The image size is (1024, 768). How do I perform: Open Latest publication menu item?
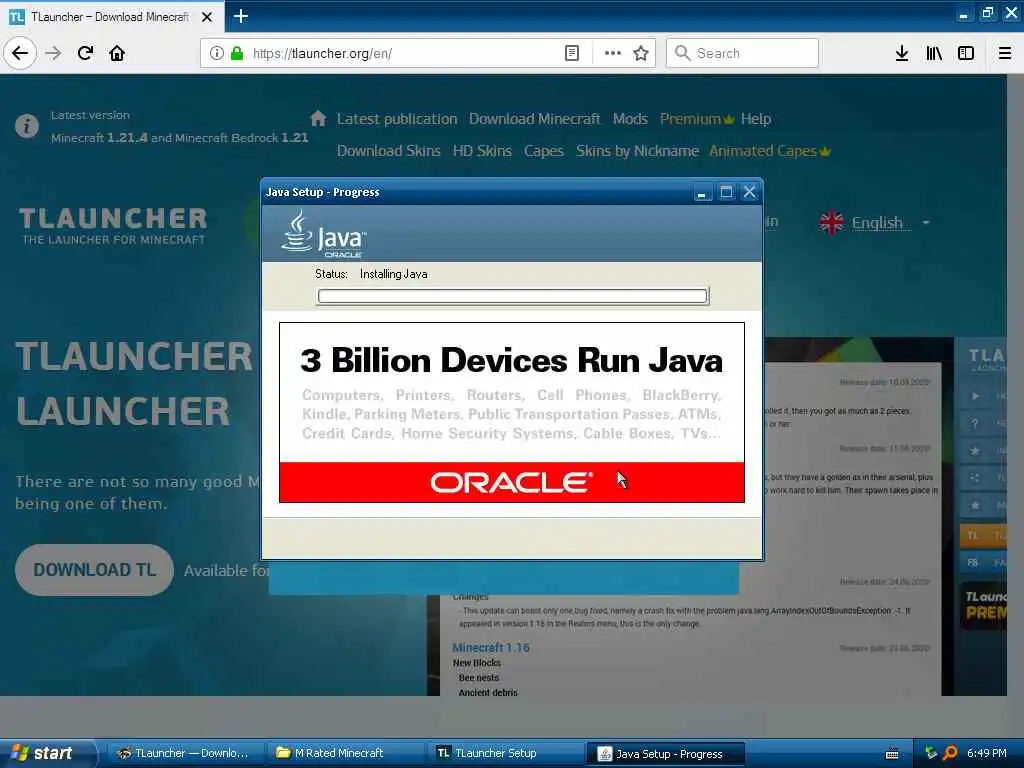[396, 119]
